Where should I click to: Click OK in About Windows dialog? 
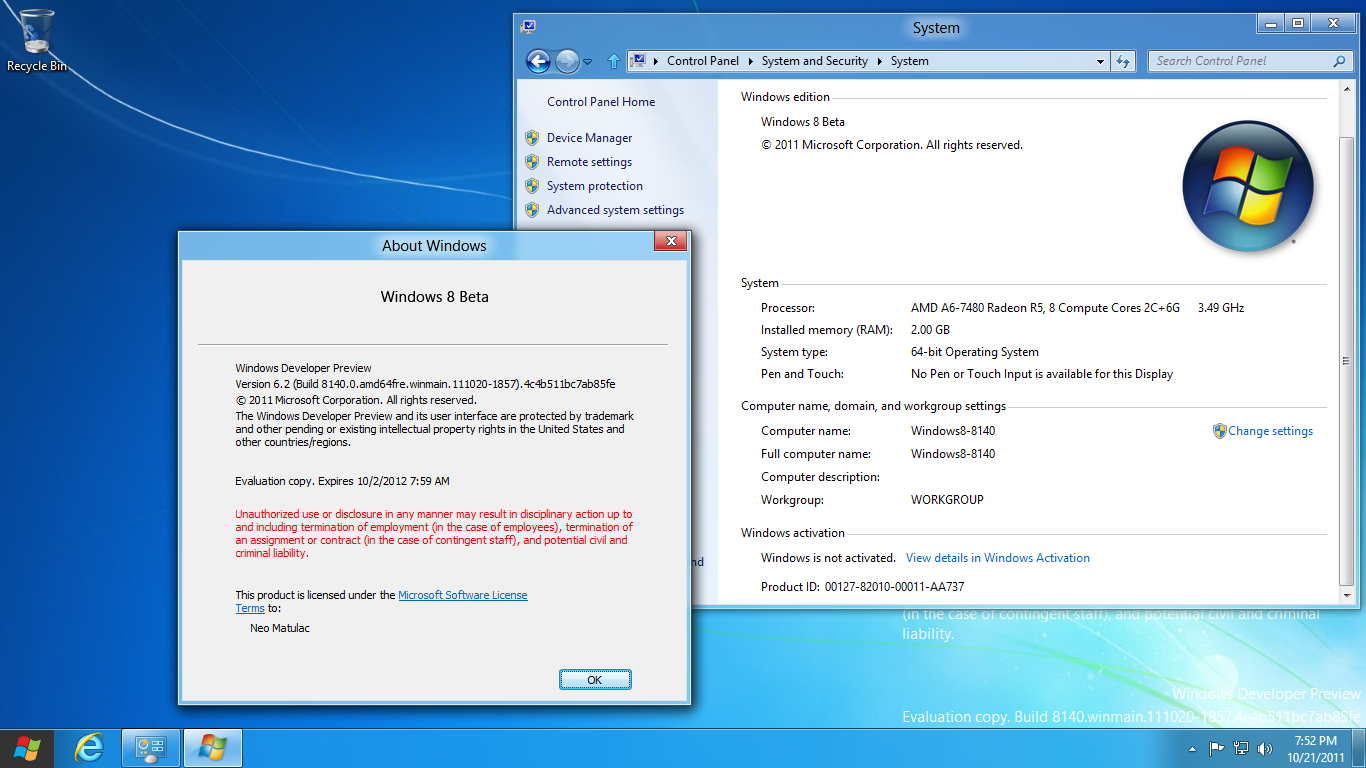tap(595, 680)
